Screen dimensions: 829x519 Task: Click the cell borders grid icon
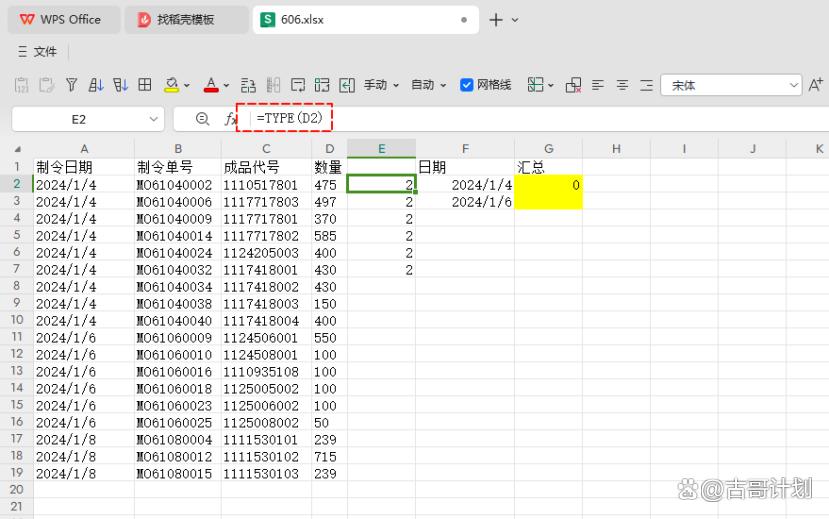tap(145, 85)
